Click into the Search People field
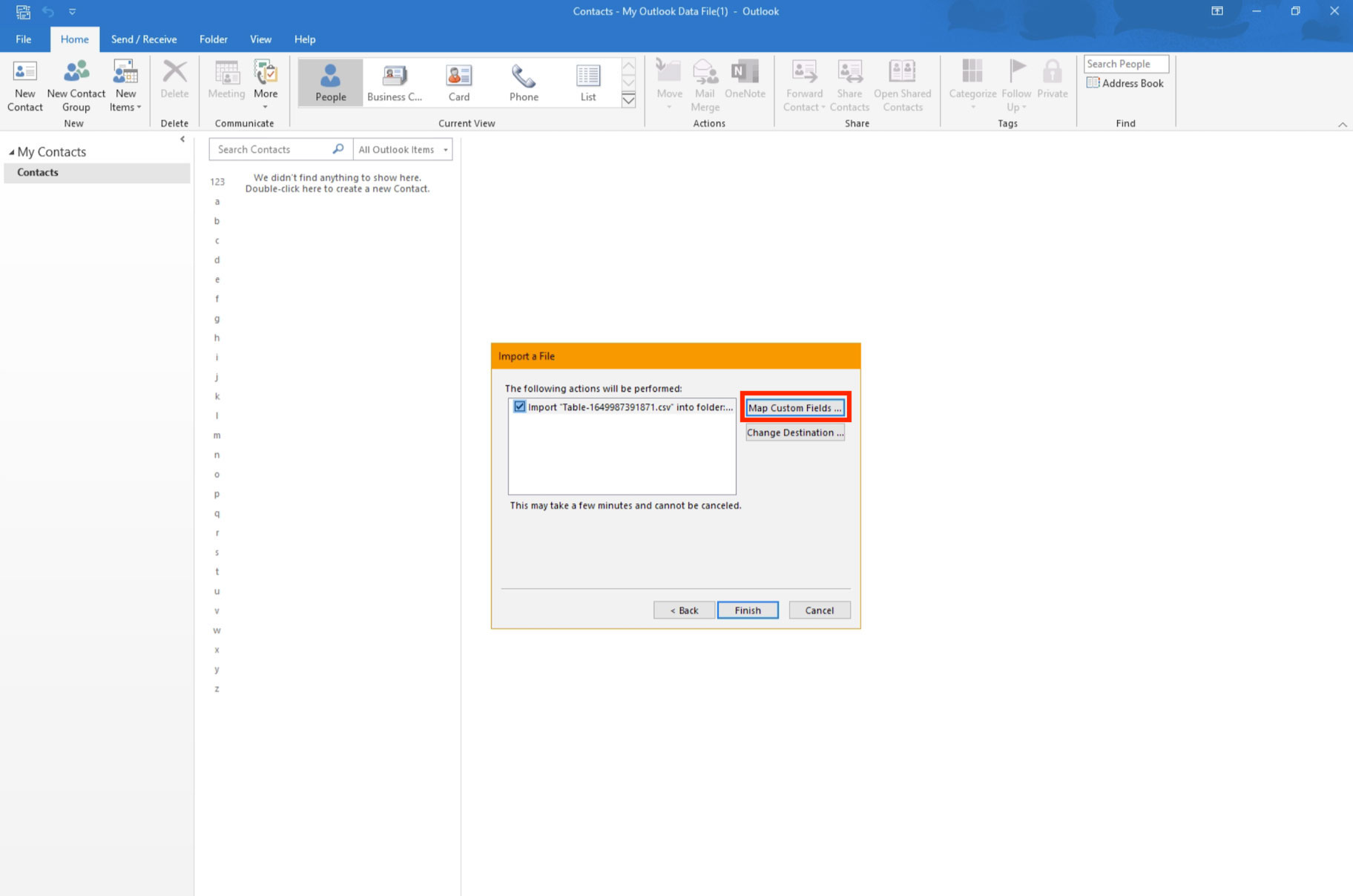Image resolution: width=1353 pixels, height=896 pixels. coord(1125,64)
